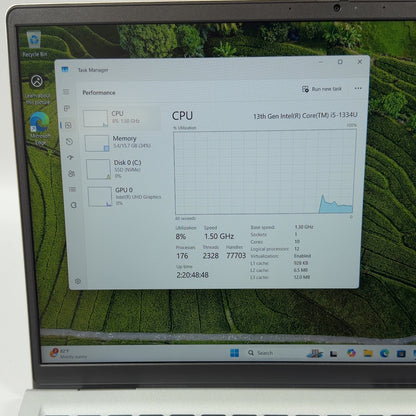Open the Recycle Bin desktop icon
Image resolution: width=416 pixels, height=416 pixels.
click(x=34, y=44)
